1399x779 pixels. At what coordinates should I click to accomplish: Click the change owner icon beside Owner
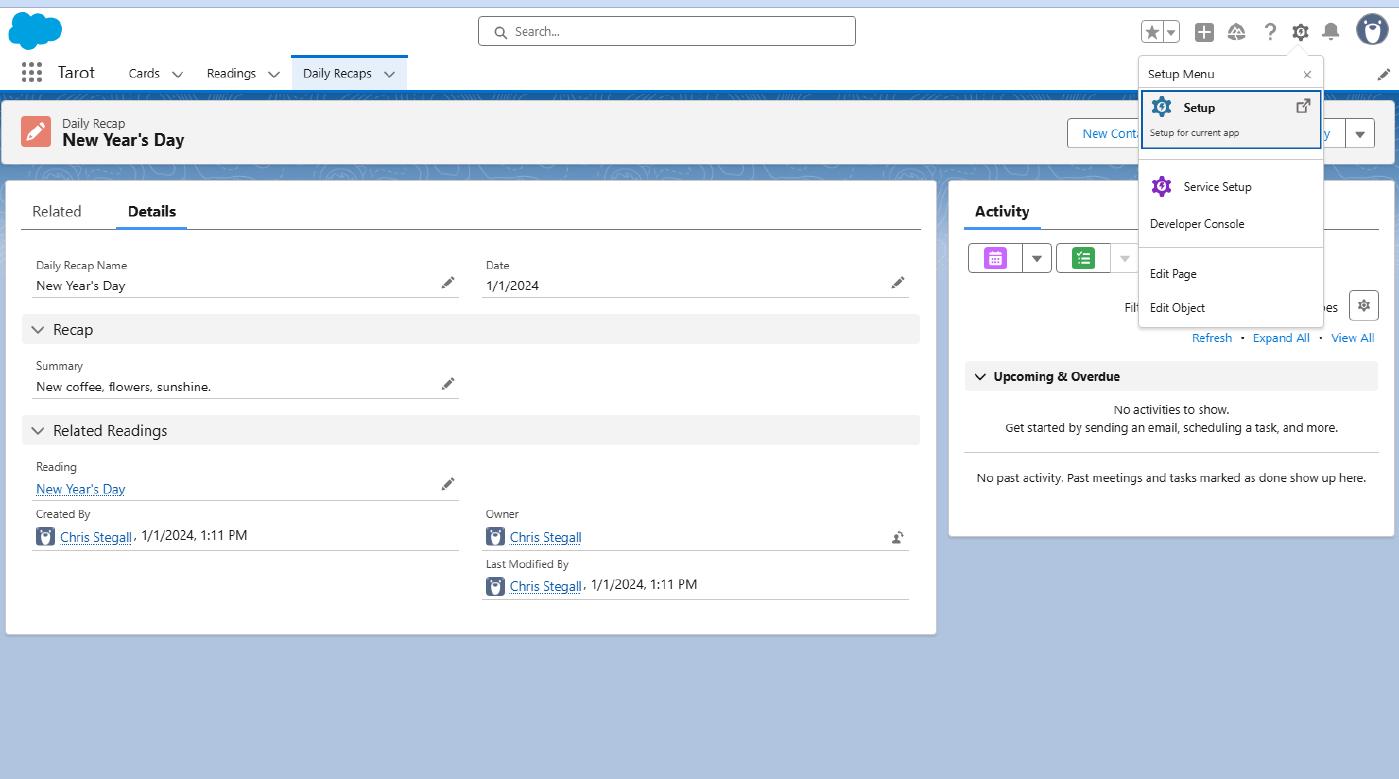click(897, 537)
